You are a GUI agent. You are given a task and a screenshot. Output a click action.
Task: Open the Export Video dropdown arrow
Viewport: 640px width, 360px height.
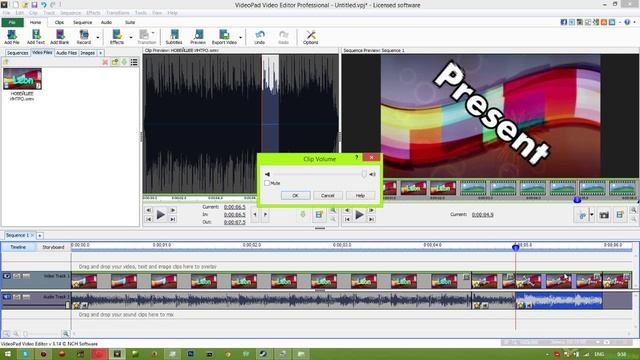[x=240, y=38]
